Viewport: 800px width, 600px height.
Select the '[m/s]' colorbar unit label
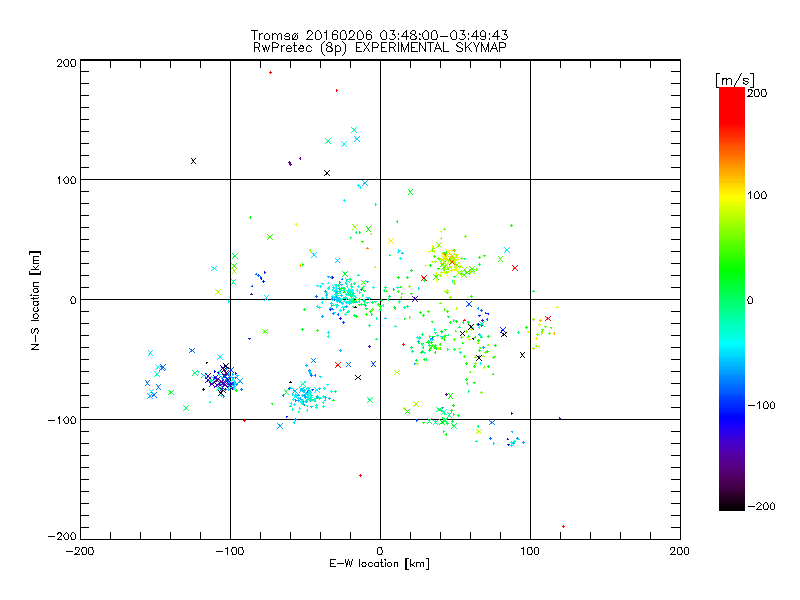734,80
